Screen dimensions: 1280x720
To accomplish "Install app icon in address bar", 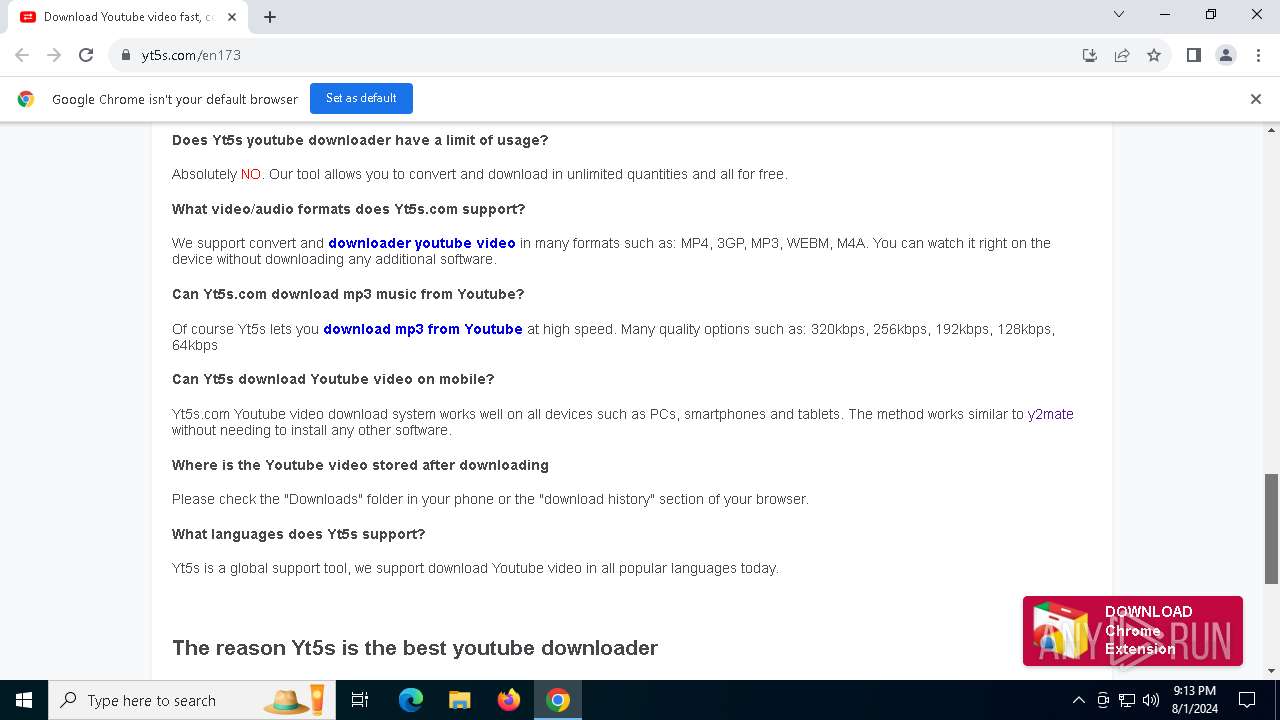I will [x=1090, y=55].
